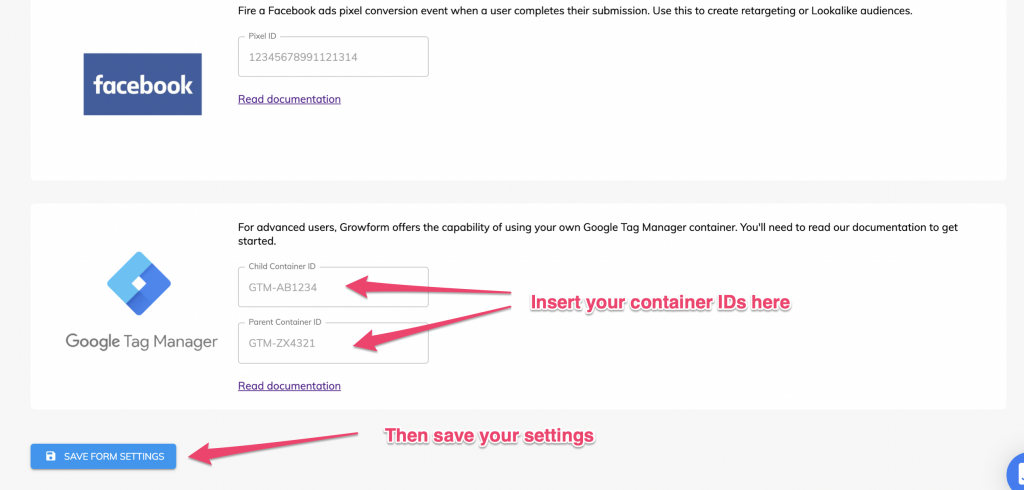Focus the Pixel ID input field
Viewport: 1024px width, 490px height.
tap(333, 57)
